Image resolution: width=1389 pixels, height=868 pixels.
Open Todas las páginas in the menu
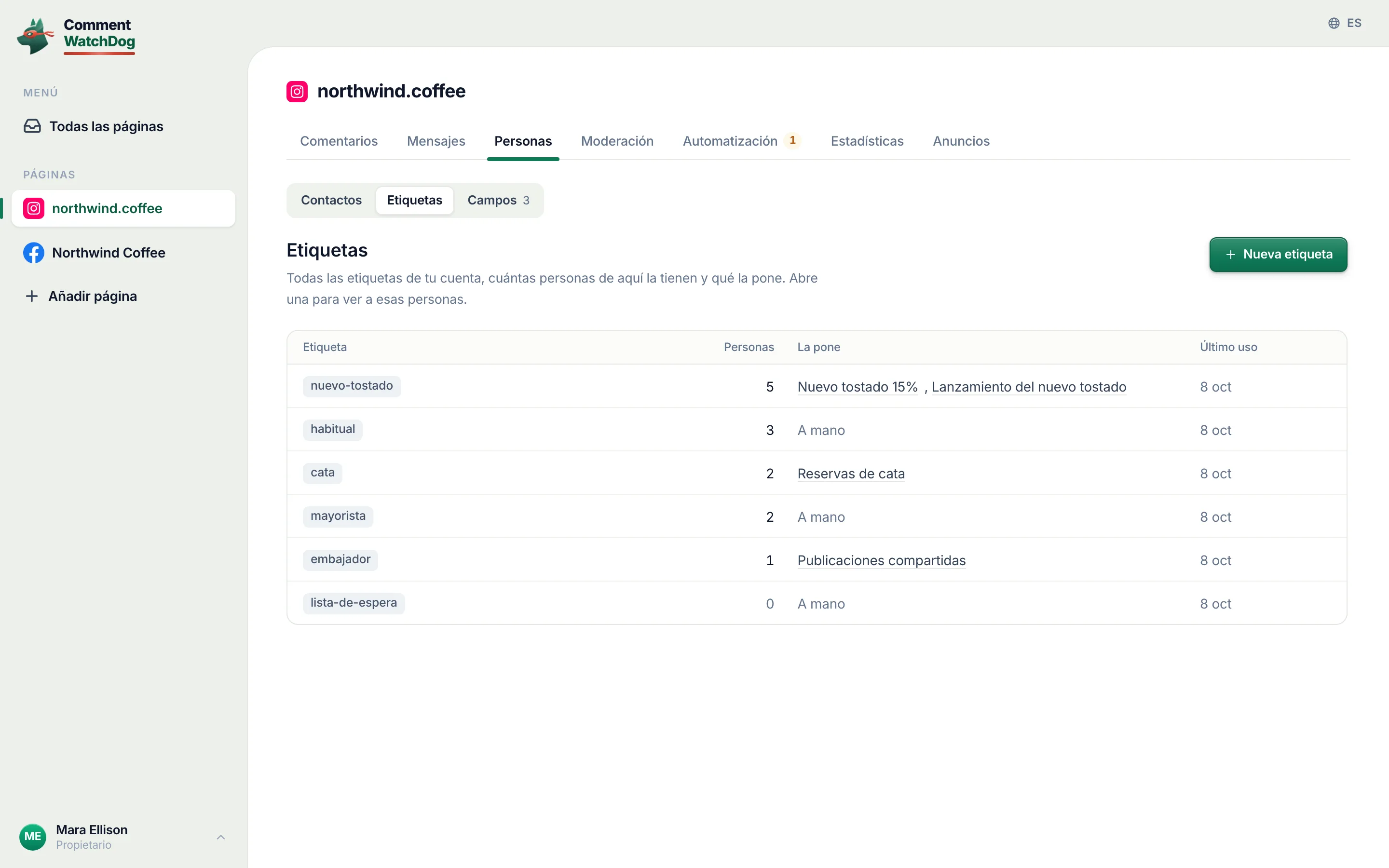[123, 126]
